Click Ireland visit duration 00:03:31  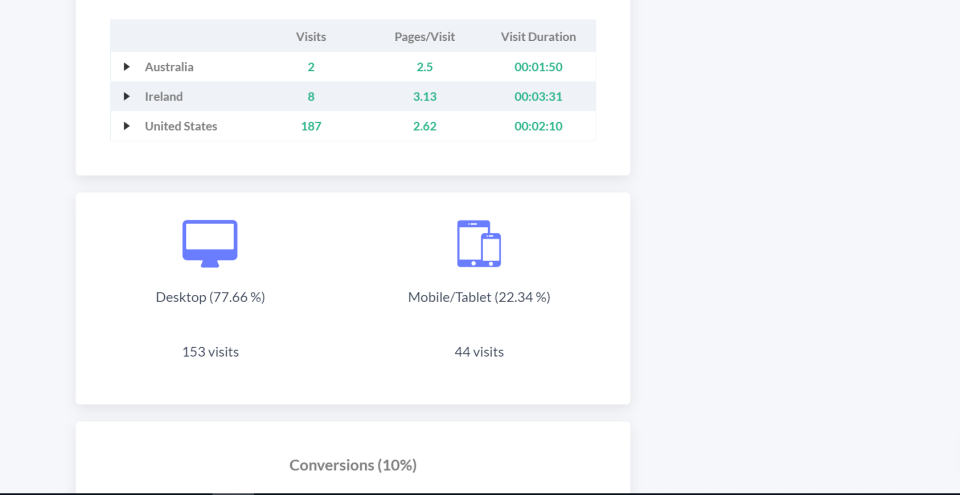coord(538,97)
